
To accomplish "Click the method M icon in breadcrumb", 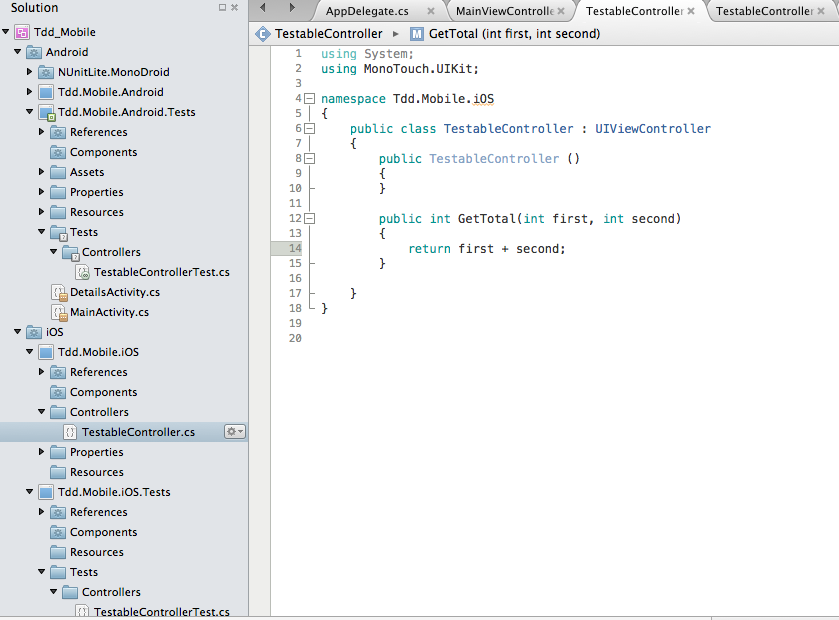I will [417, 34].
